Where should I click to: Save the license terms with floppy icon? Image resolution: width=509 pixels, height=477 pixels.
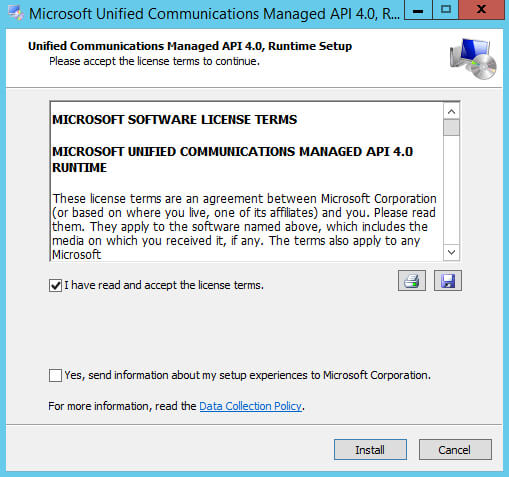tap(448, 281)
